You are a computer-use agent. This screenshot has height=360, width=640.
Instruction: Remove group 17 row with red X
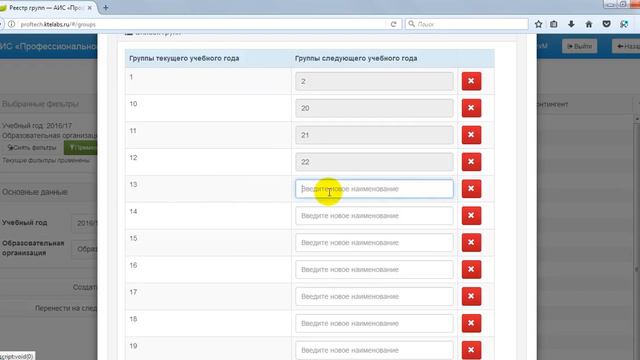point(471,296)
